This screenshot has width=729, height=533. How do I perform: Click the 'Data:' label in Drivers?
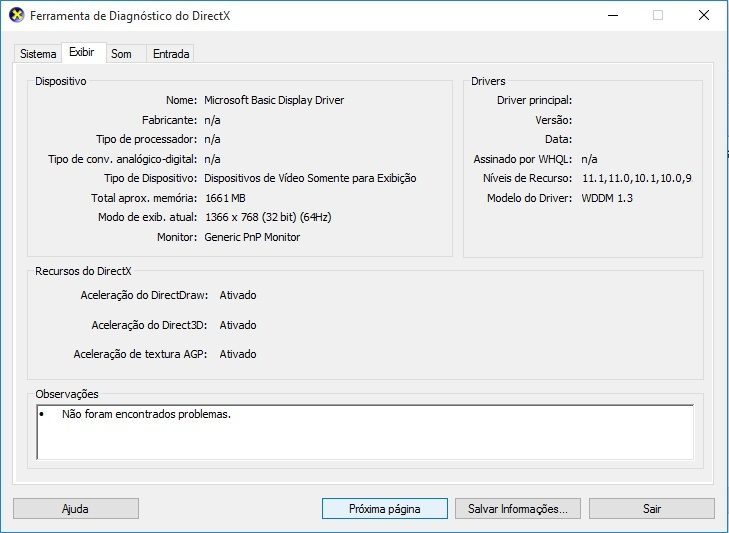(558, 139)
